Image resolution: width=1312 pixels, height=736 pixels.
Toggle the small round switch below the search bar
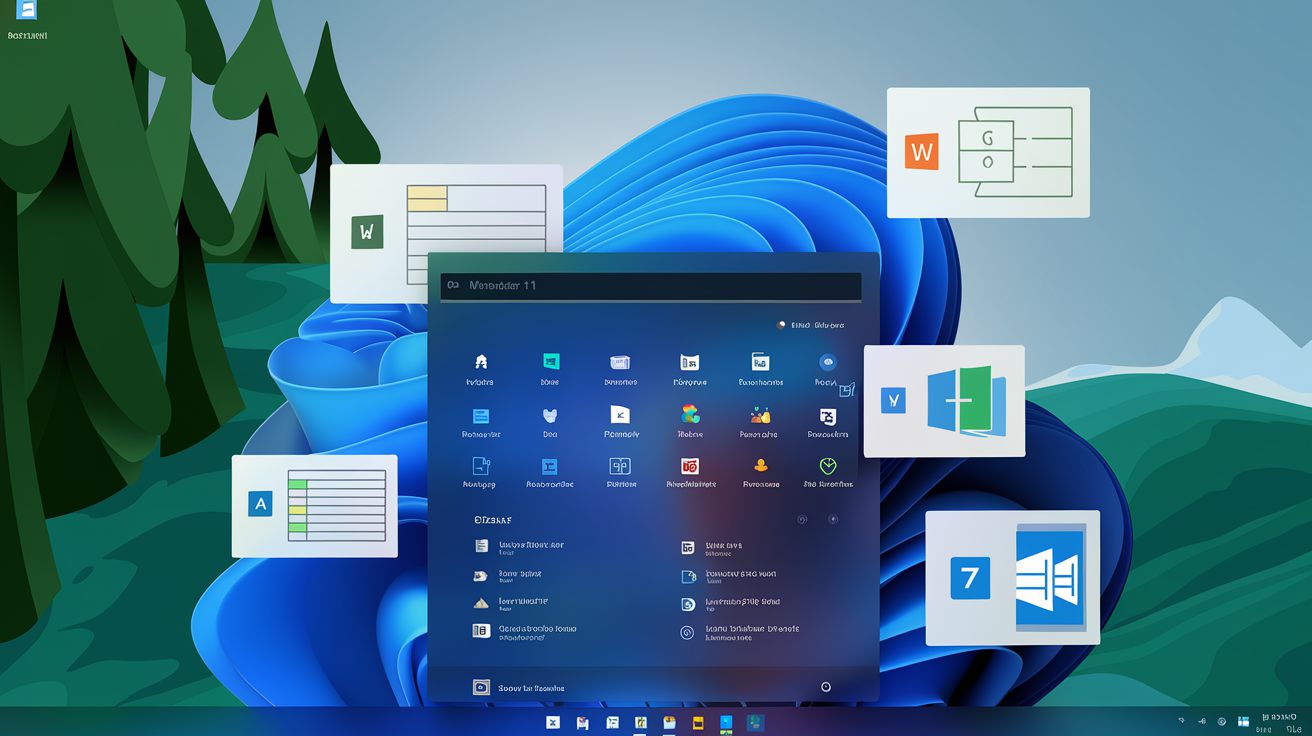tap(781, 325)
